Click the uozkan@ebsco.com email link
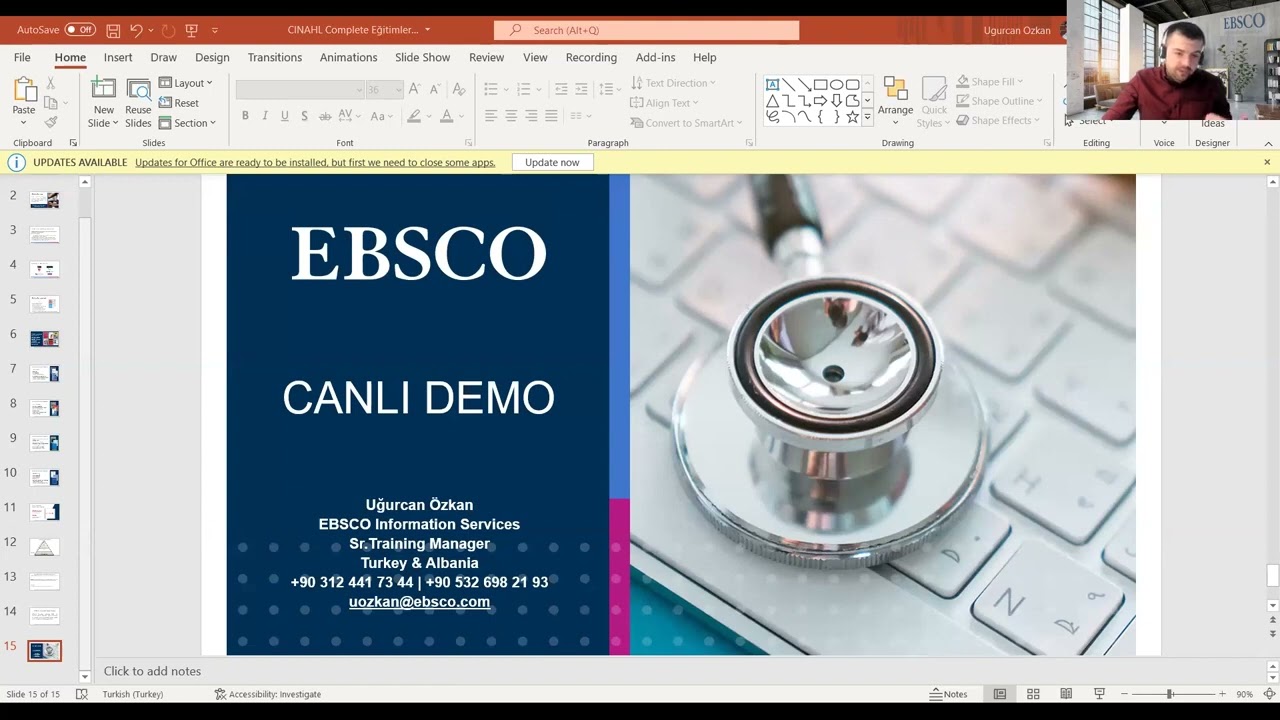The image size is (1280, 720). click(419, 602)
